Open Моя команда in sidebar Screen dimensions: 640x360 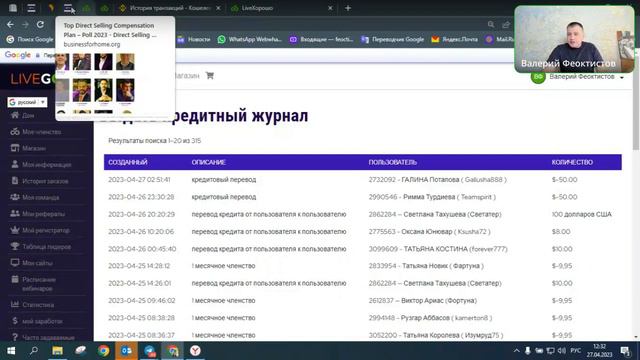(x=35, y=197)
